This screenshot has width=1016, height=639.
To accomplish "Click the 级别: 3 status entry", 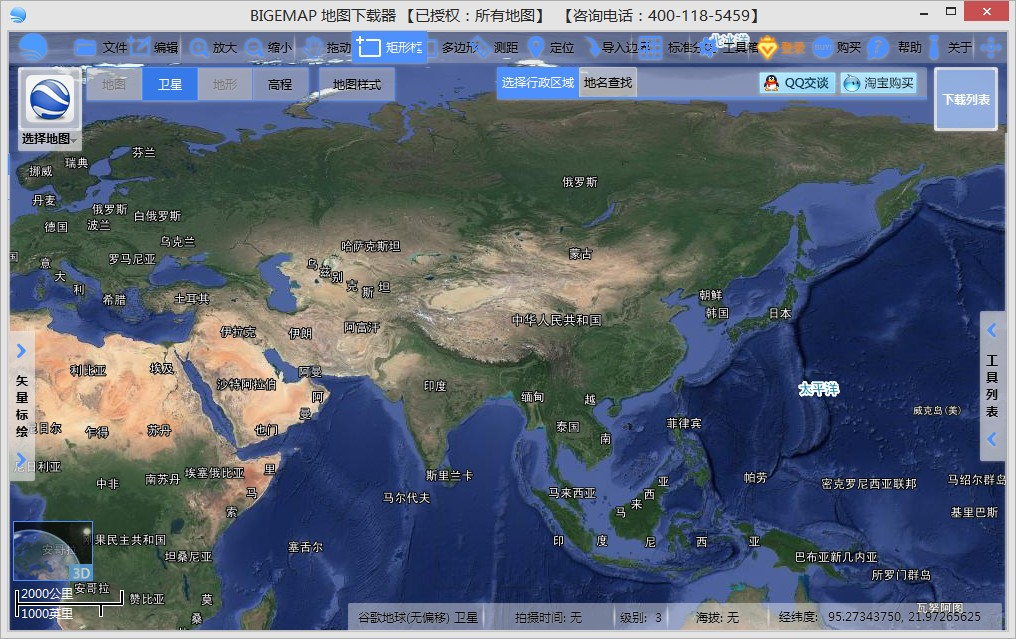I will pyautogui.click(x=640, y=618).
